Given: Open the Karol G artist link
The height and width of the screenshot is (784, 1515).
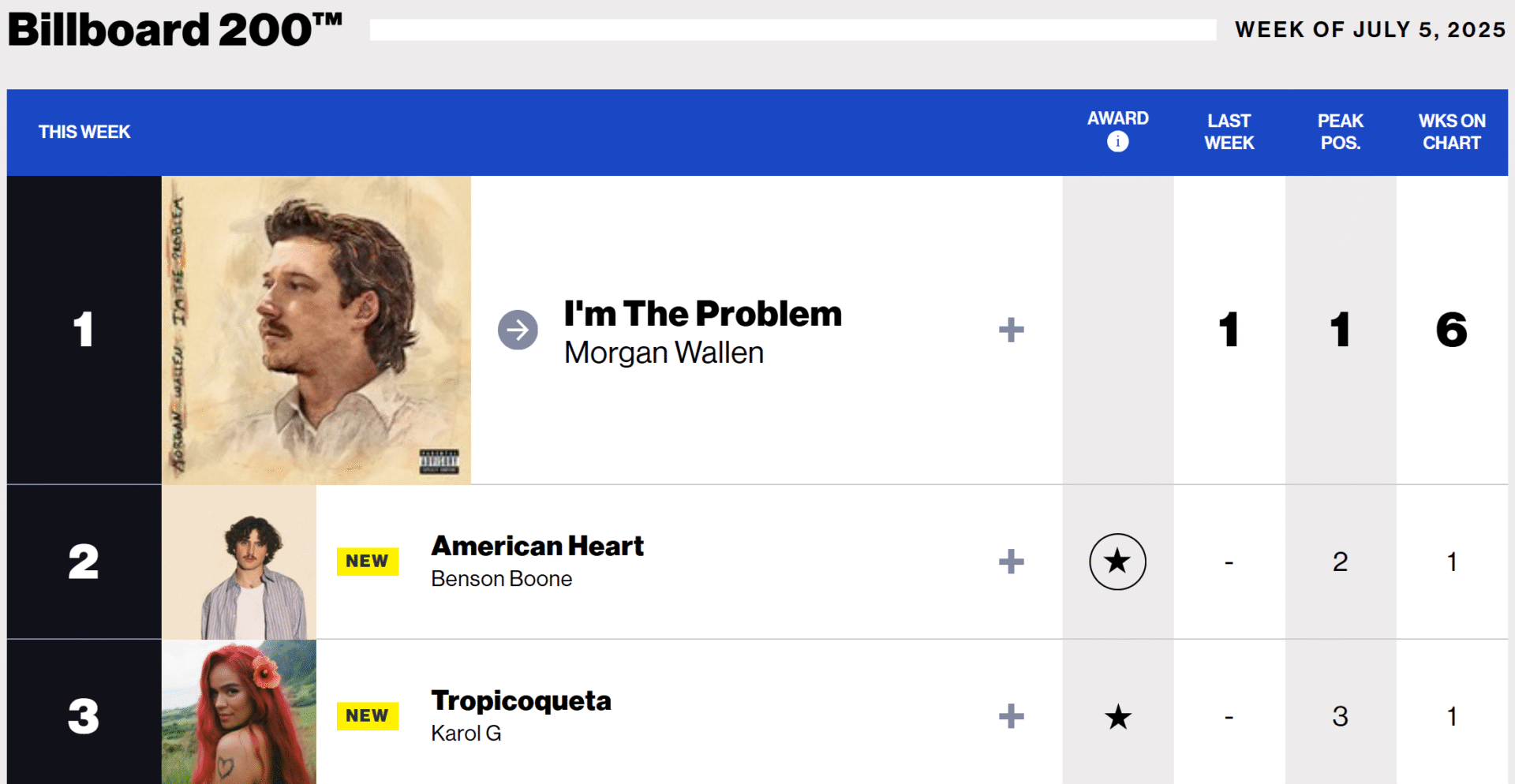Looking at the screenshot, I should 466,734.
